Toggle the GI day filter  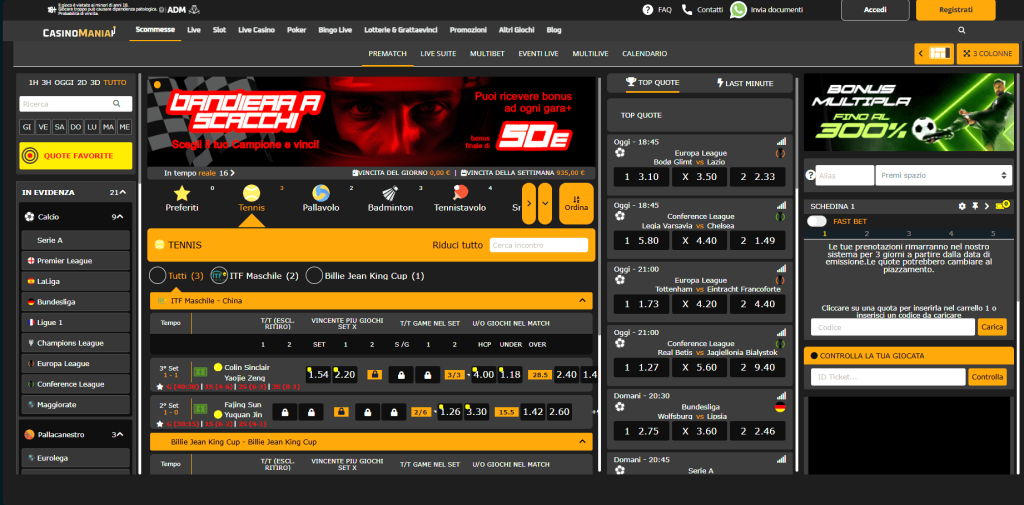(x=27, y=127)
